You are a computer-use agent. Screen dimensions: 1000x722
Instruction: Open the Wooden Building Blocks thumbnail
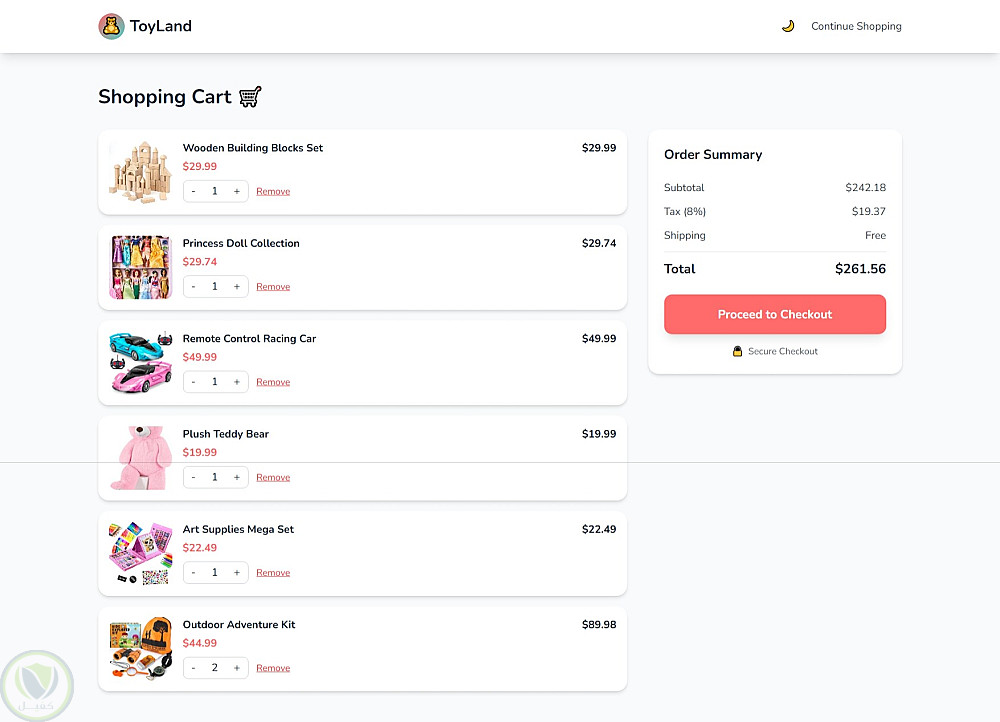click(140, 172)
